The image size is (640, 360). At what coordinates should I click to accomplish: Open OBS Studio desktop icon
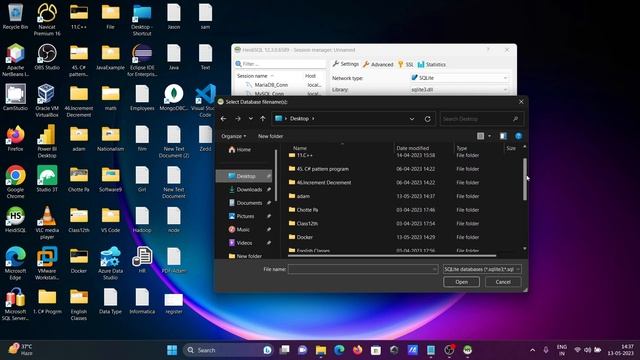pos(47,57)
